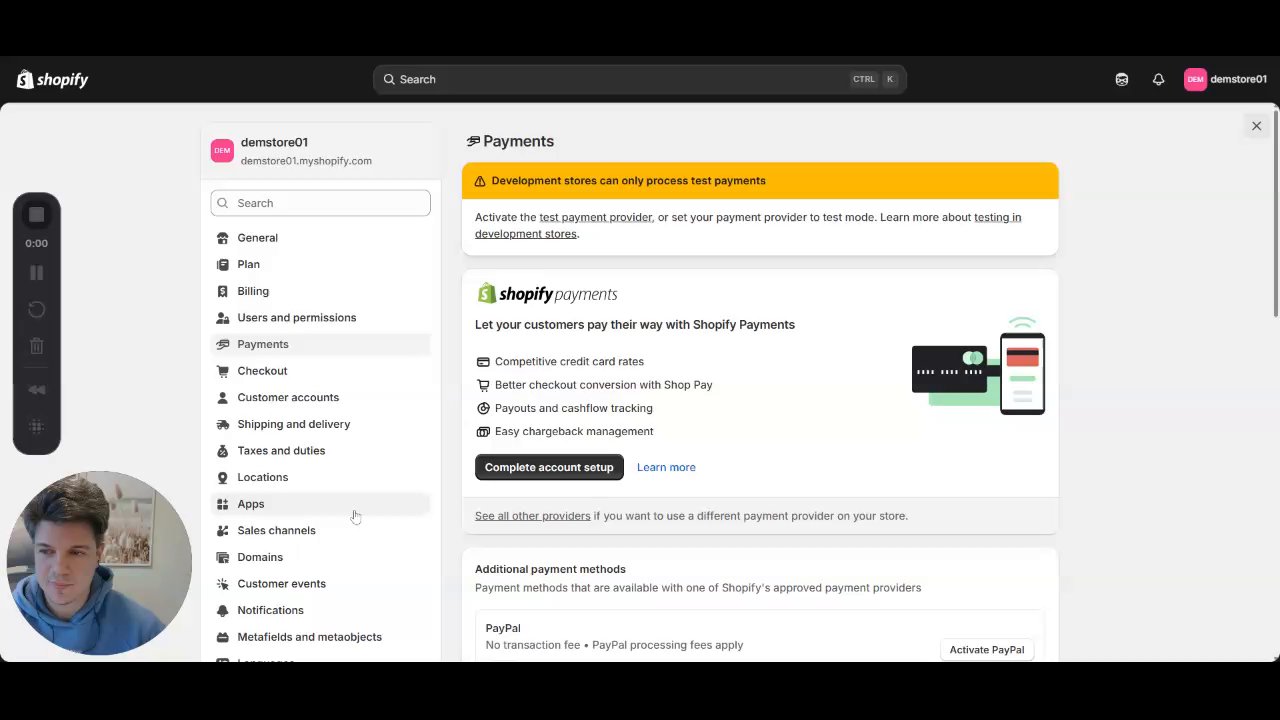Click the Payments sidebar icon

point(222,344)
